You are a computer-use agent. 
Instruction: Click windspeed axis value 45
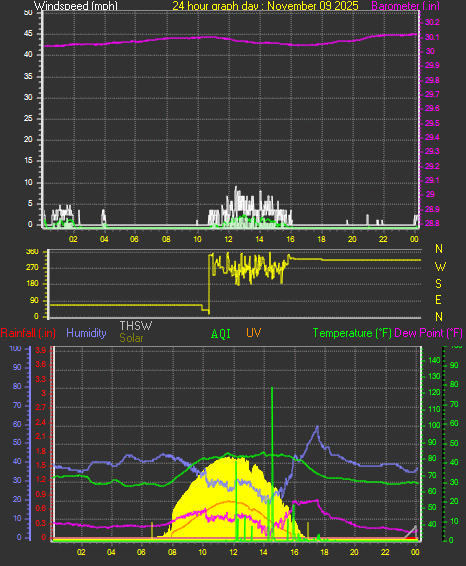(28, 34)
